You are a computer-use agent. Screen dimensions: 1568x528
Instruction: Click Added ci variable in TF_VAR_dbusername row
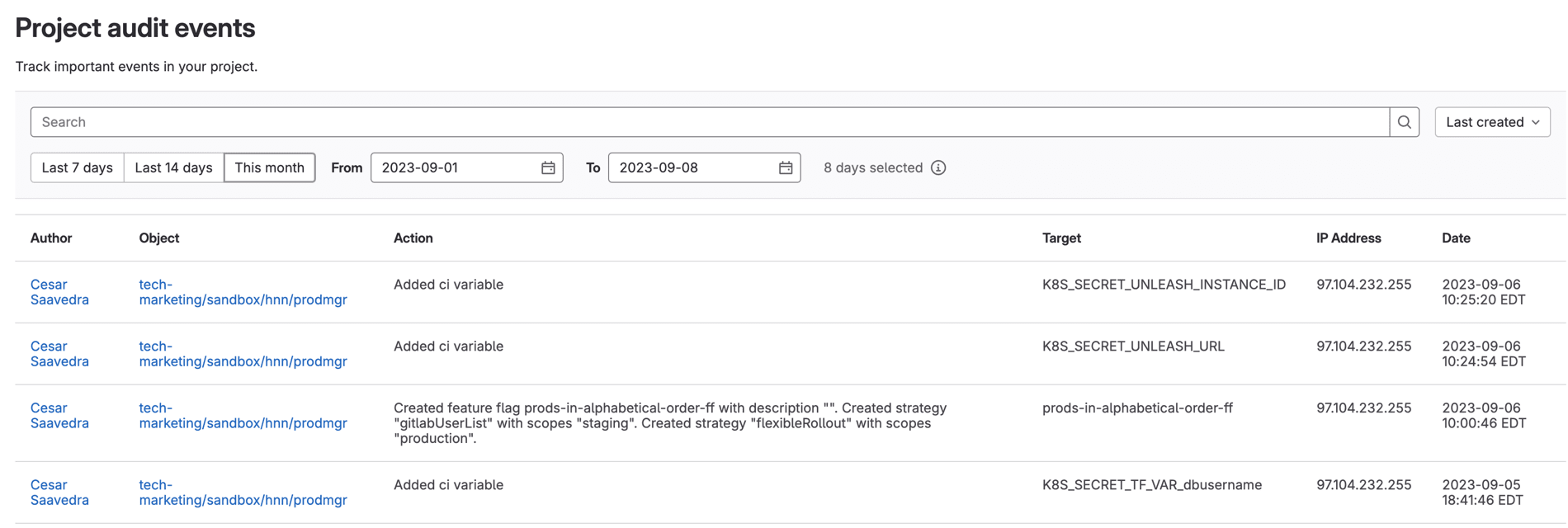(448, 485)
